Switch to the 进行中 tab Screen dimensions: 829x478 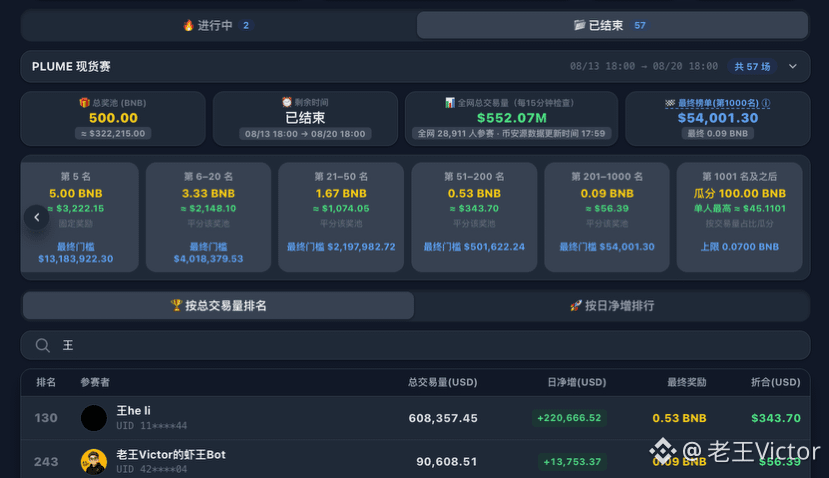218,25
